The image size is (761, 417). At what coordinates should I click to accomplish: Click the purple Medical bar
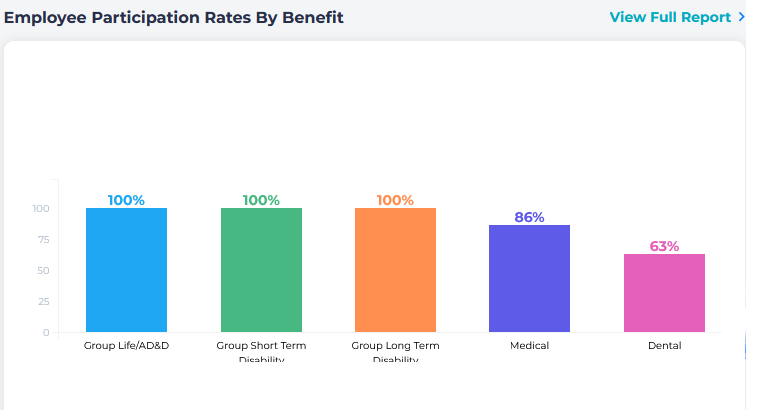click(529, 279)
